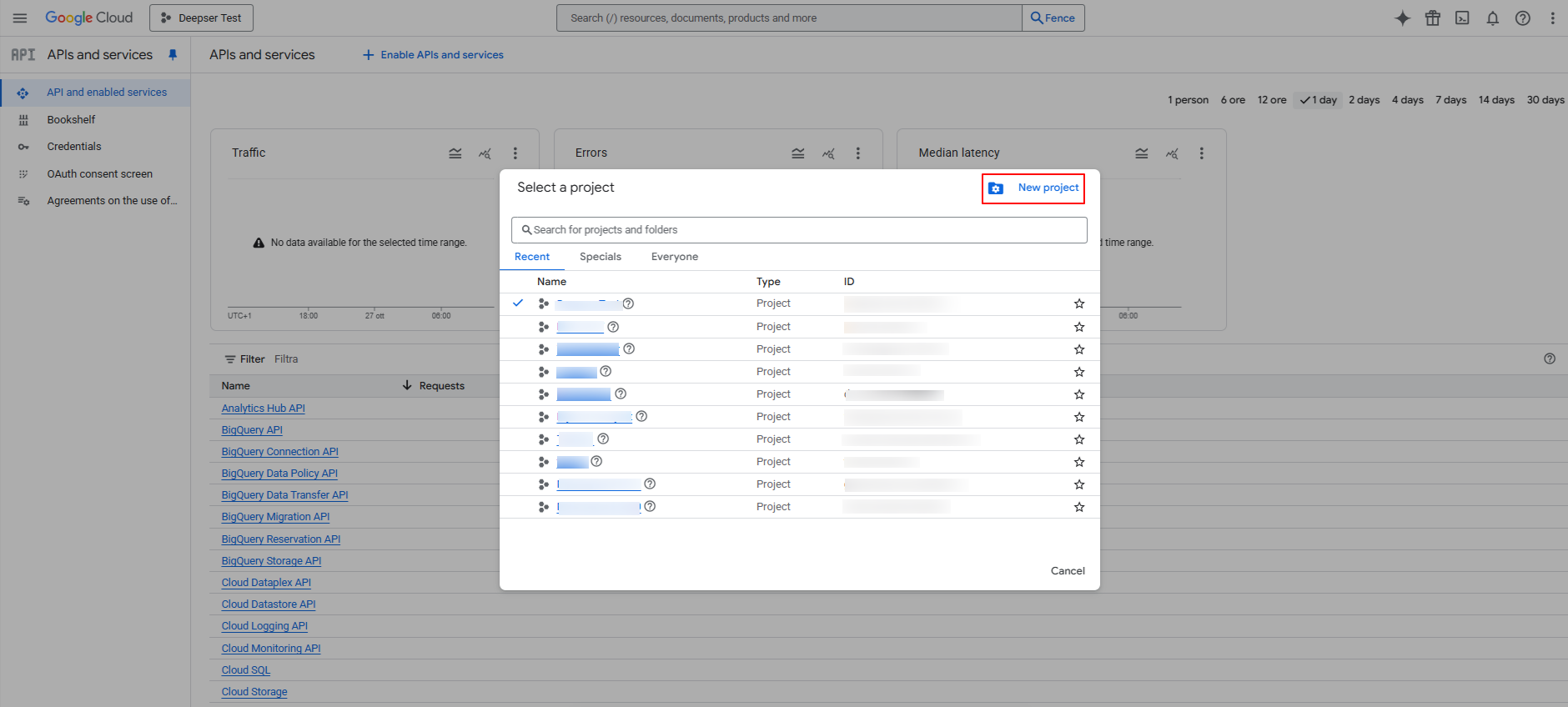The image size is (1568, 707).
Task: Open the three-dot settings menu in the top bar
Action: (1553, 18)
